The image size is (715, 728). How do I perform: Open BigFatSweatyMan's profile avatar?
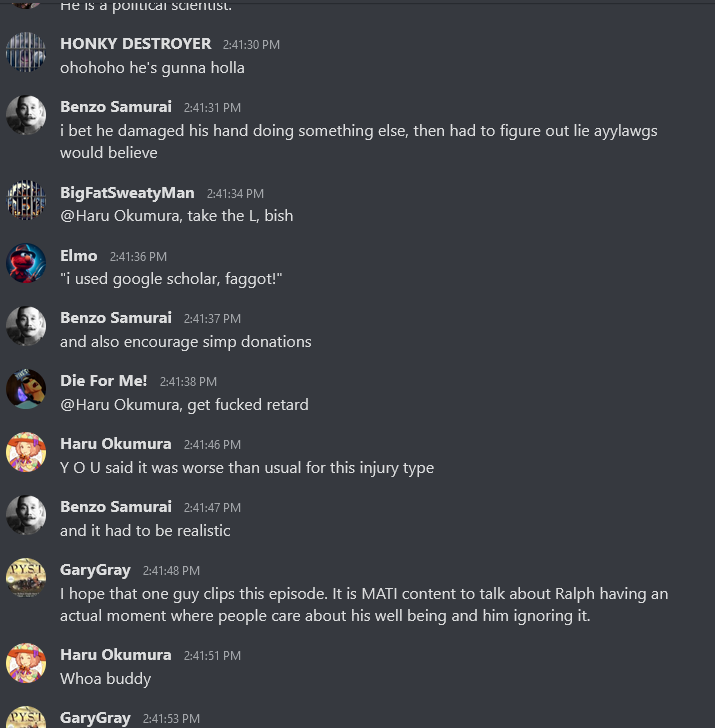coord(26,200)
